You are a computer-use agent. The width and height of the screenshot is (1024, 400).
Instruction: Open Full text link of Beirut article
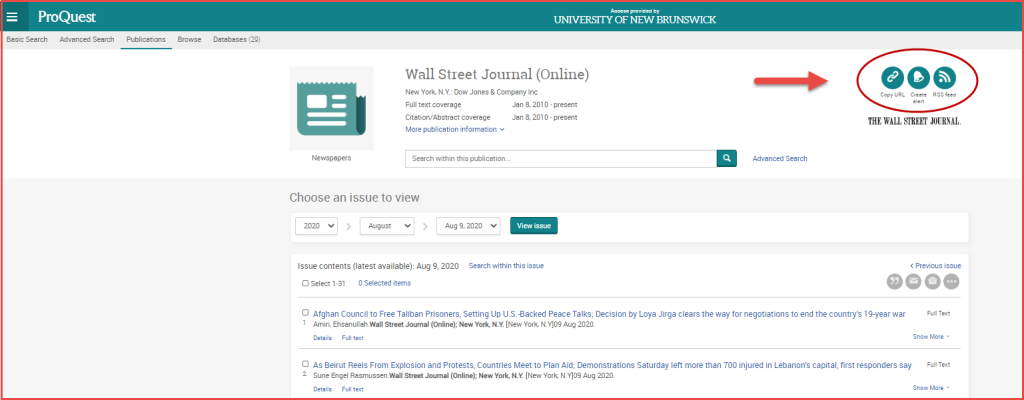coord(353,389)
